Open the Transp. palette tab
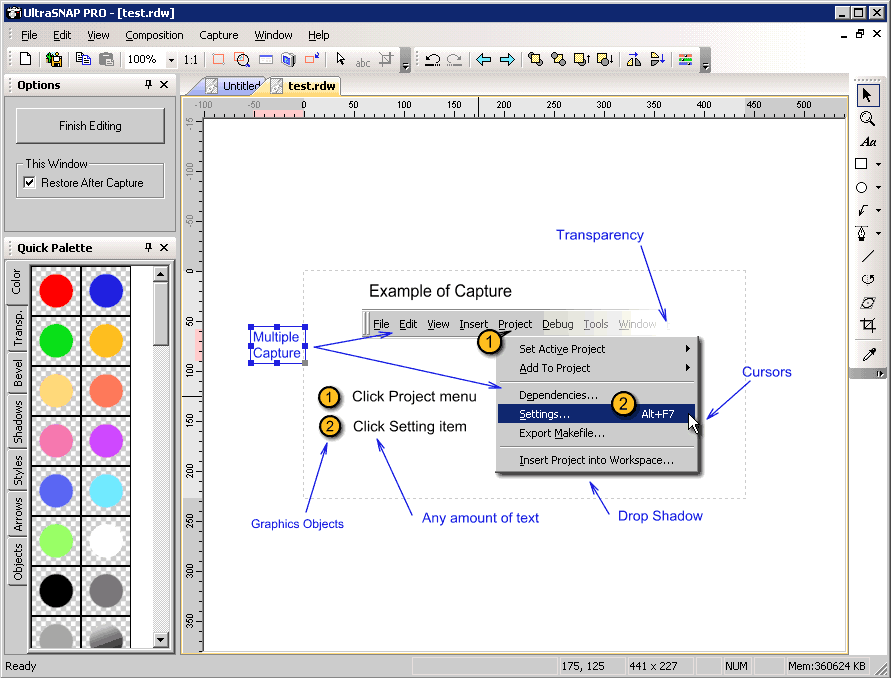The height and width of the screenshot is (678, 891). tap(17, 328)
